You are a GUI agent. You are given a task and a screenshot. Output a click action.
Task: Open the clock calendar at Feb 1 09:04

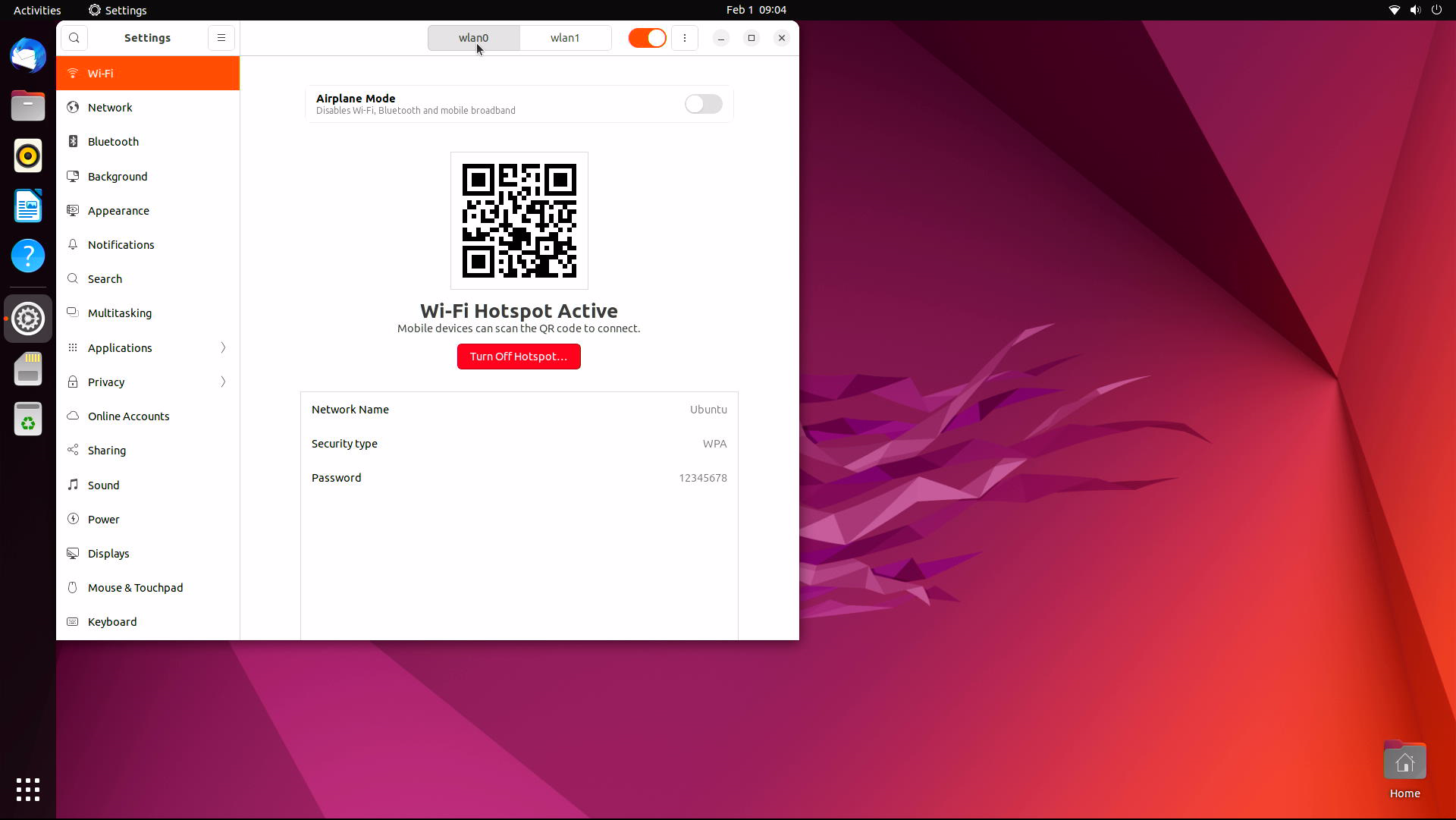(x=756, y=10)
